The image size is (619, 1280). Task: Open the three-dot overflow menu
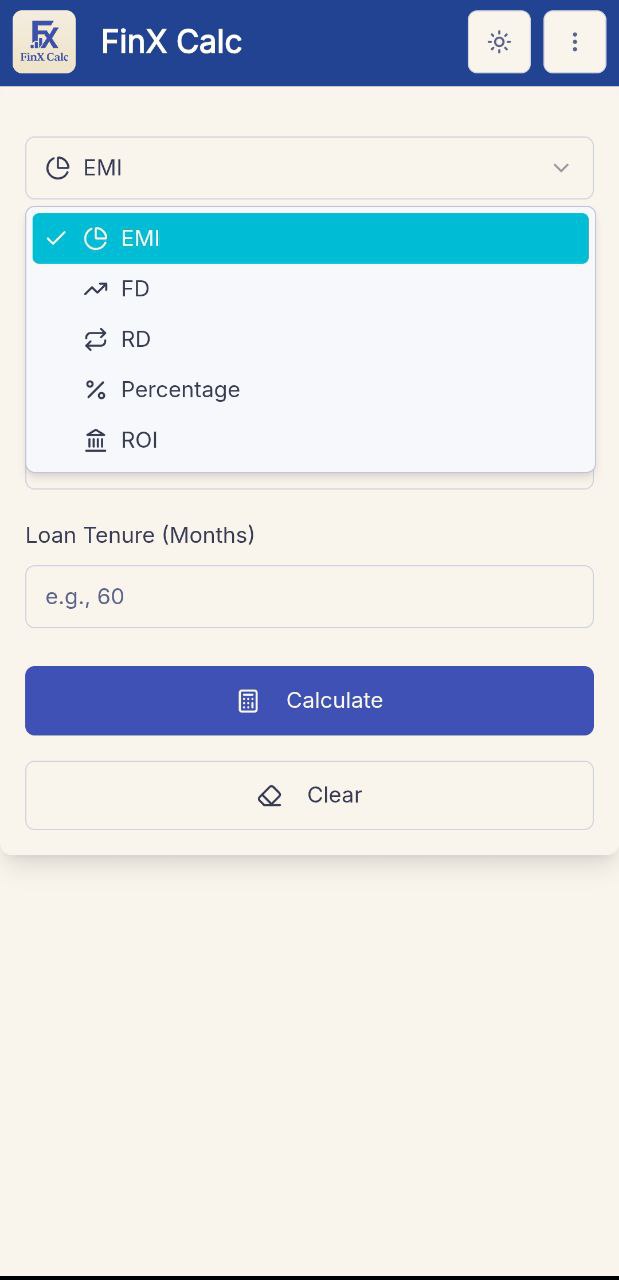[574, 42]
